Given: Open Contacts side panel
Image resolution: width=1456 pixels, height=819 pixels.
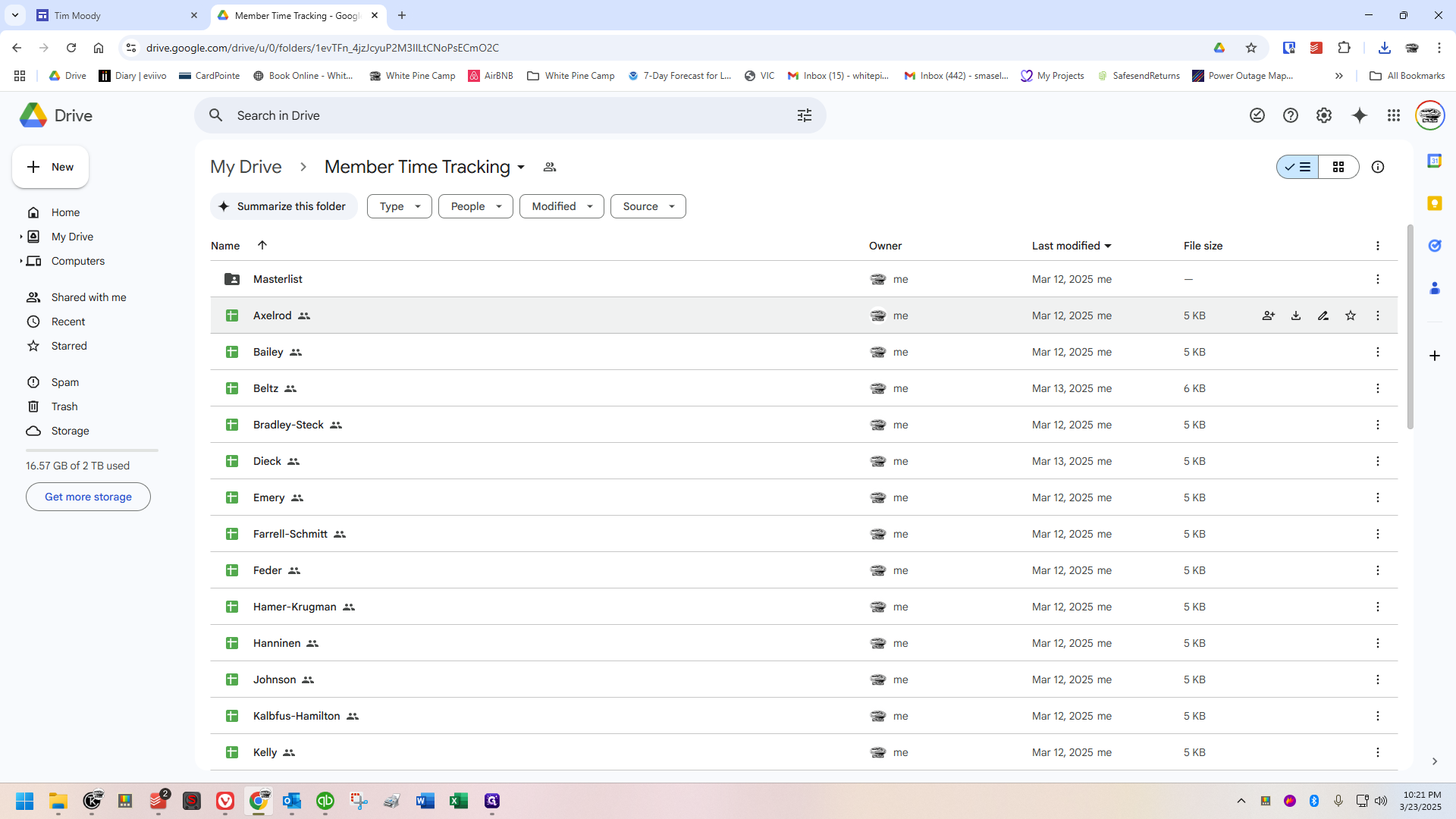Looking at the screenshot, I should [1435, 288].
